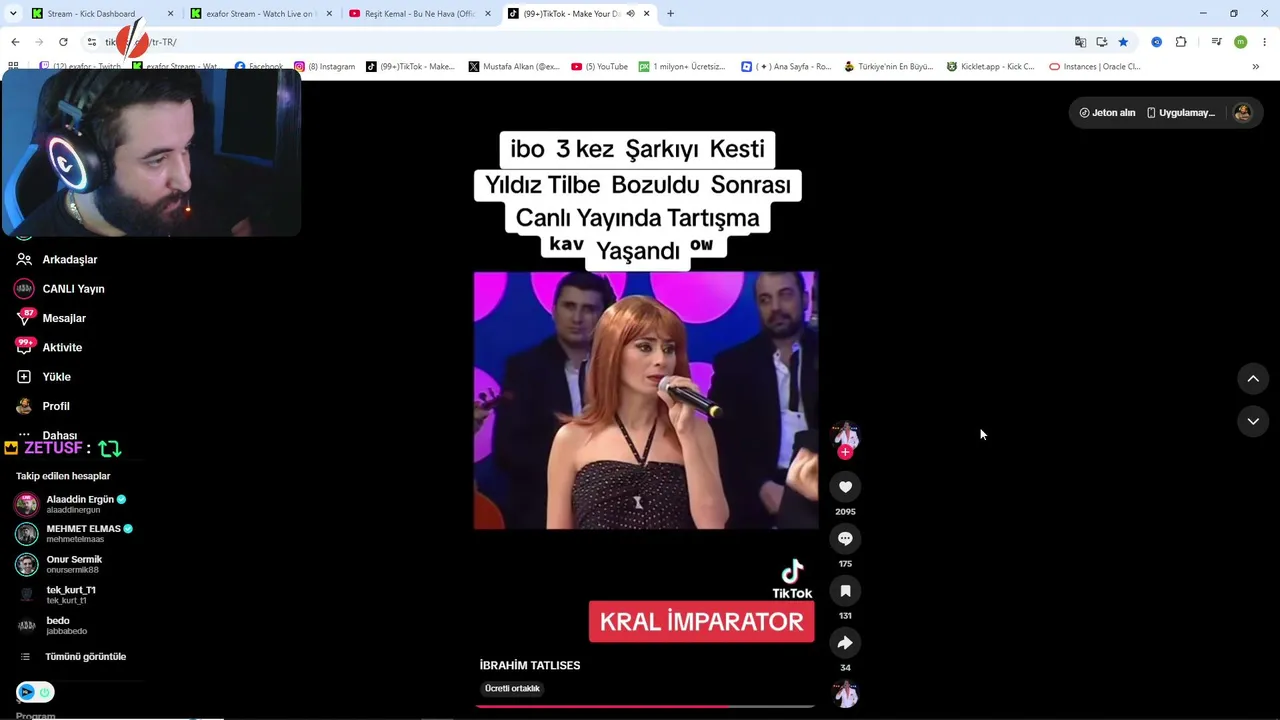
Task: Close the TikTok browser tab
Action: point(647,14)
